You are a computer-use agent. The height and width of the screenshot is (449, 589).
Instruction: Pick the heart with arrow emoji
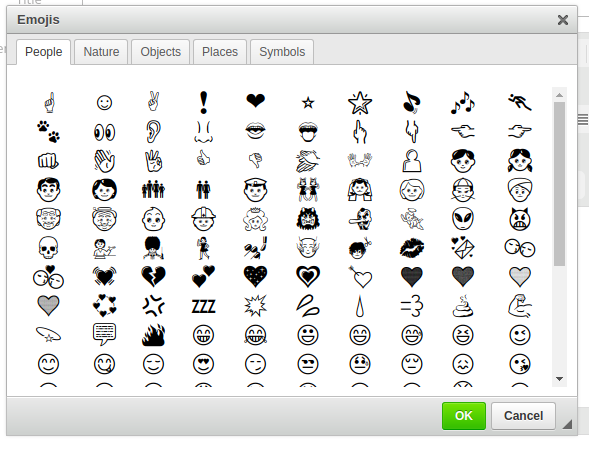click(x=360, y=277)
